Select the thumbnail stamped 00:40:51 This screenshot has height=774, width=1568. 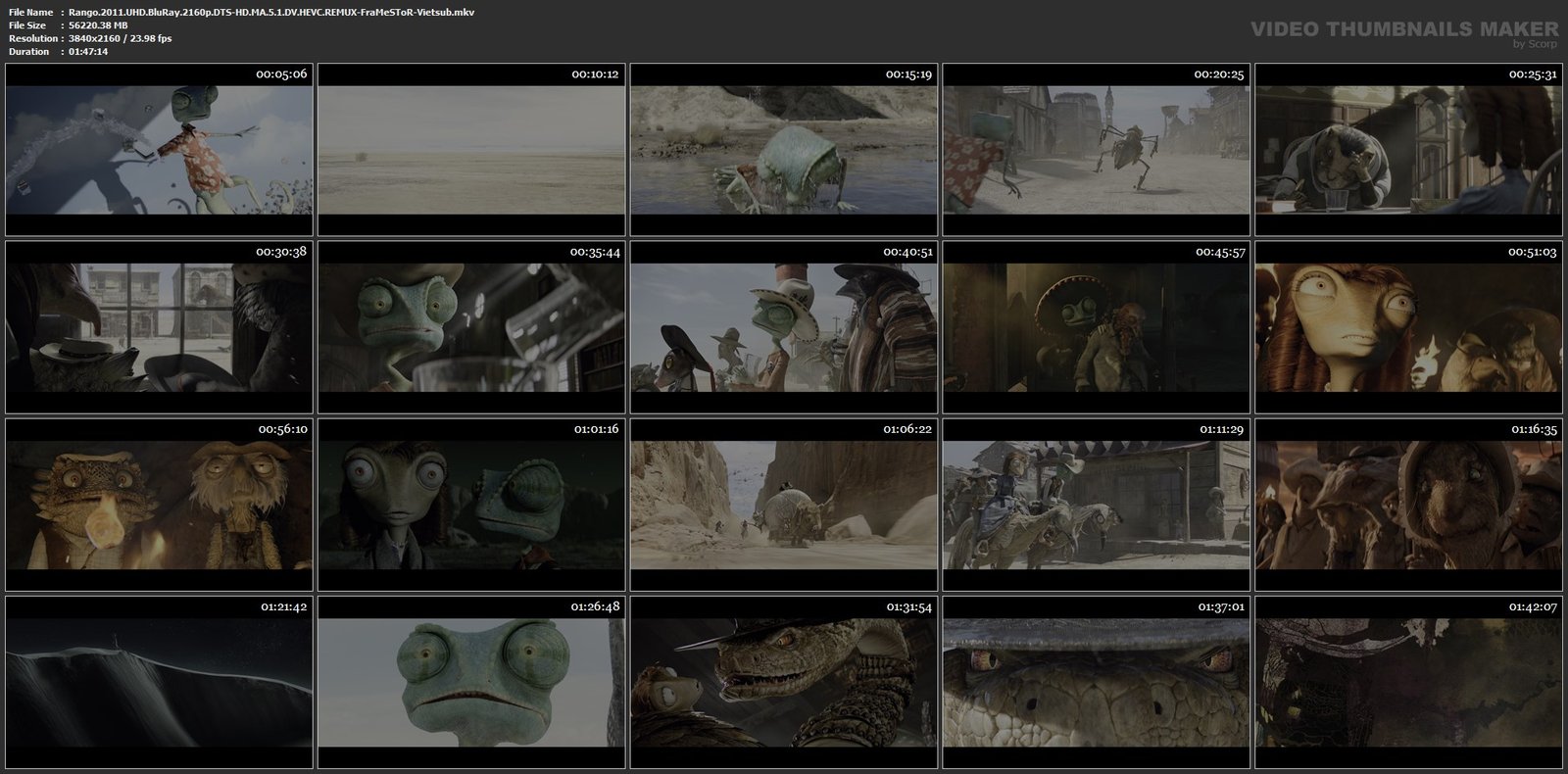point(784,327)
